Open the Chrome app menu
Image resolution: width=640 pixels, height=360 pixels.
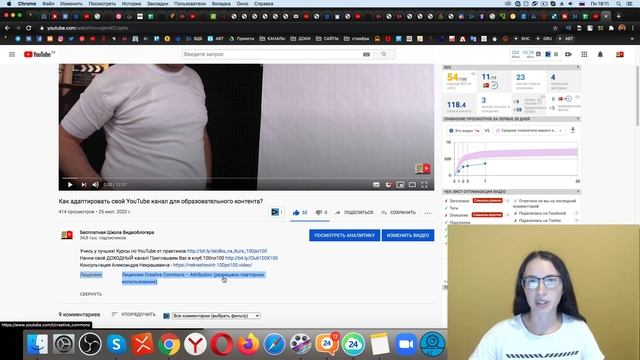click(x=27, y=4)
